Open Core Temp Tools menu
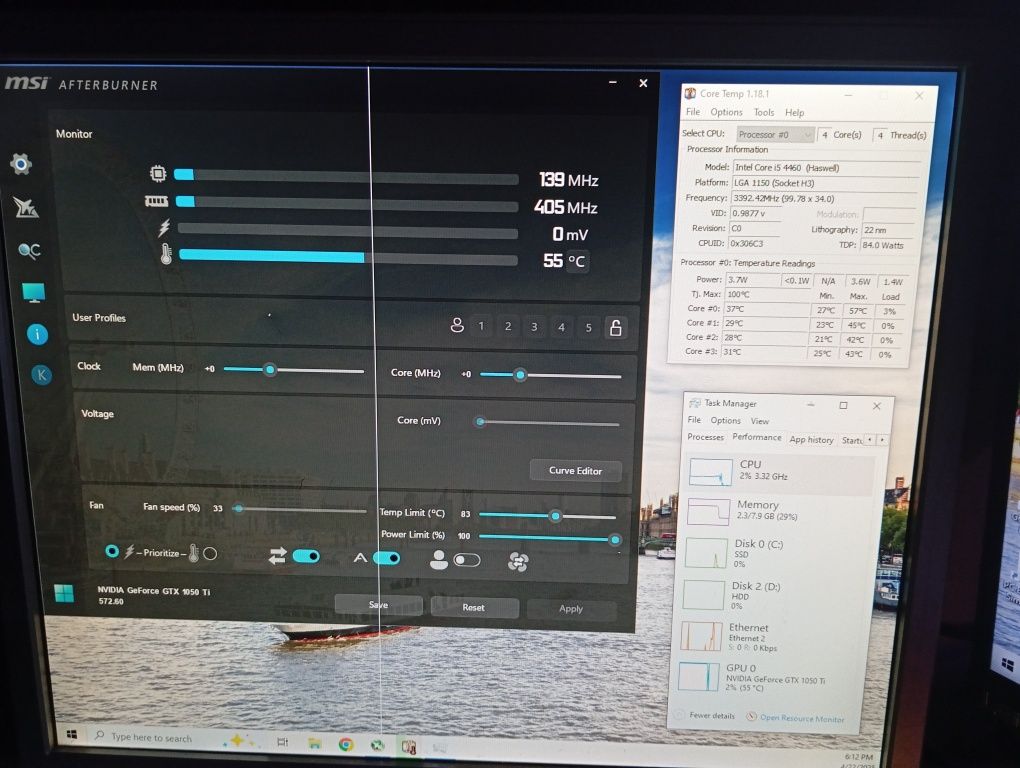 (764, 112)
